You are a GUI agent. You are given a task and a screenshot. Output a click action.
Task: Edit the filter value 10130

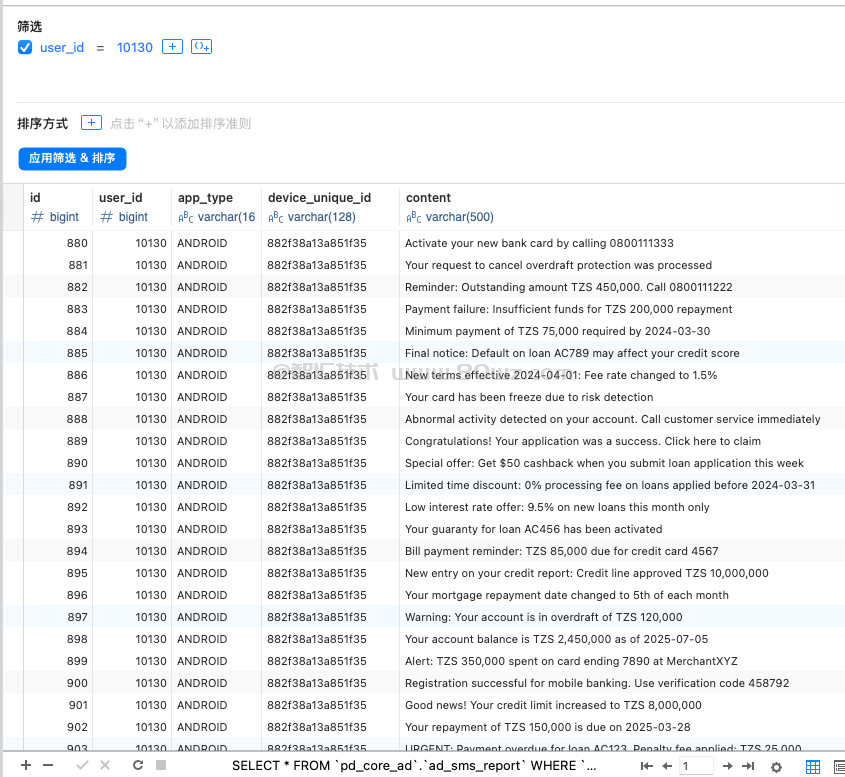click(135, 47)
